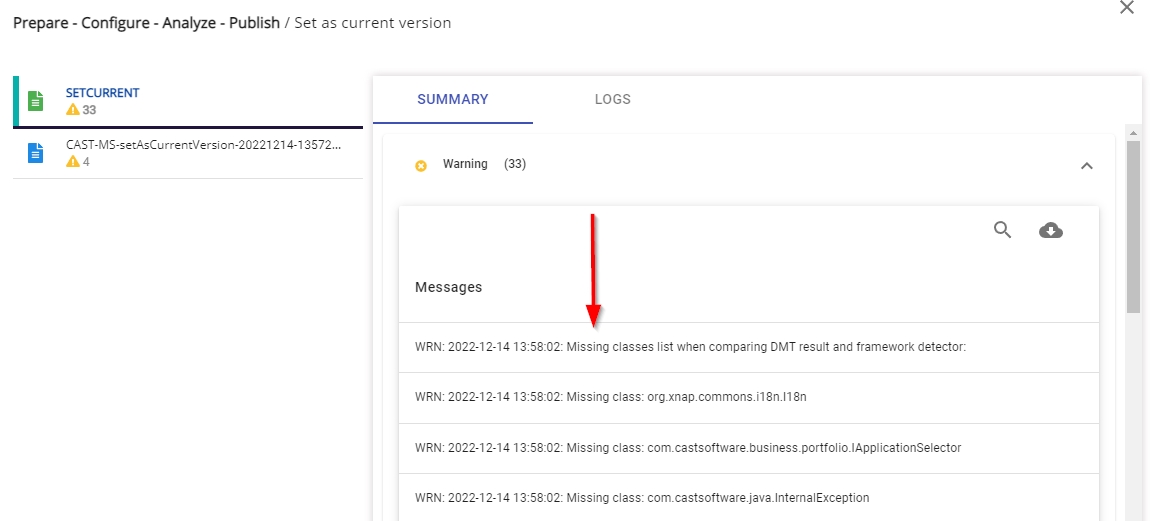The image size is (1150, 521).
Task: Close the dialog with the X icon
Action: tap(1127, 8)
